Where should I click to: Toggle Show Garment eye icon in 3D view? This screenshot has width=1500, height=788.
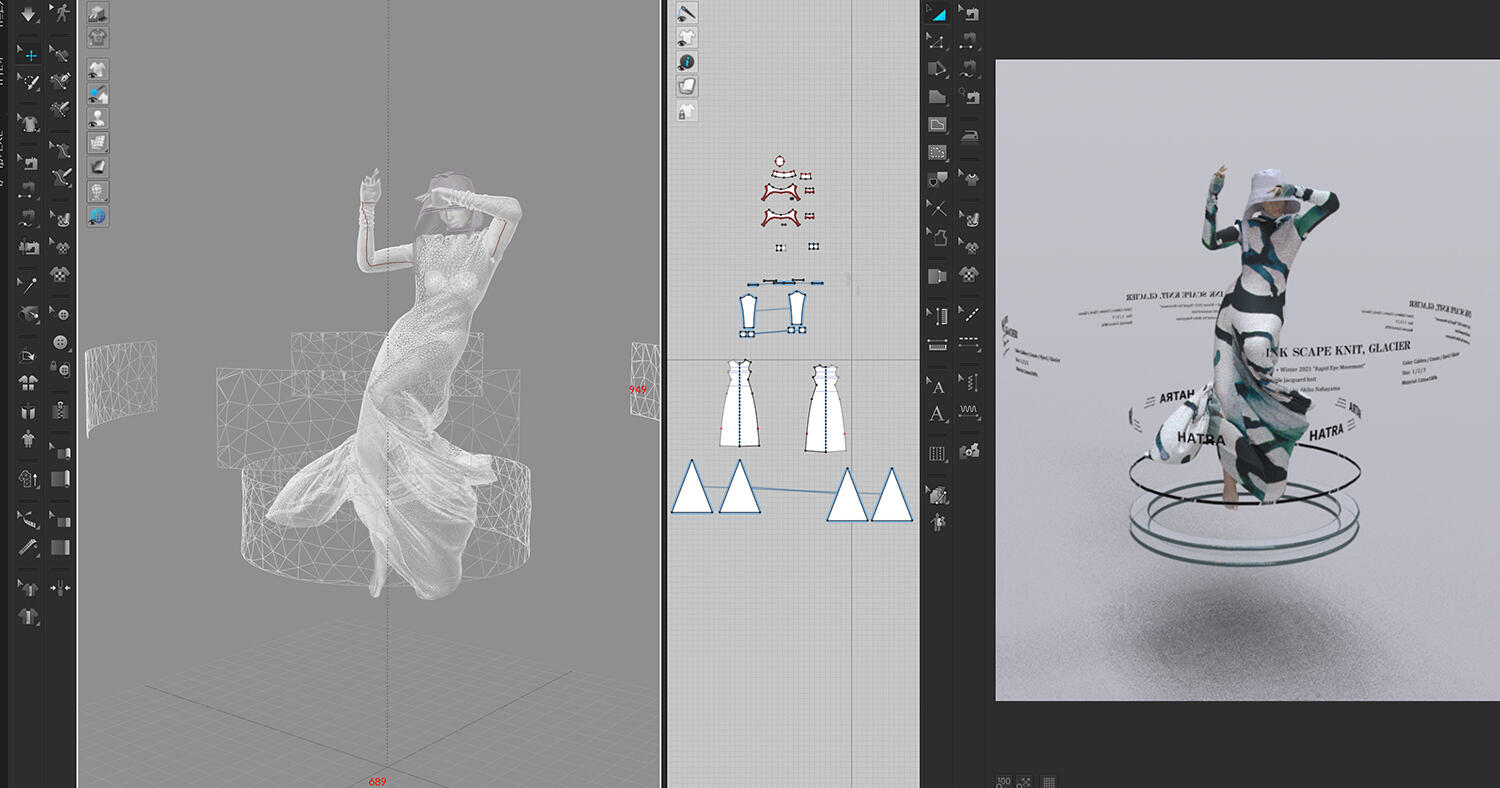point(97,69)
